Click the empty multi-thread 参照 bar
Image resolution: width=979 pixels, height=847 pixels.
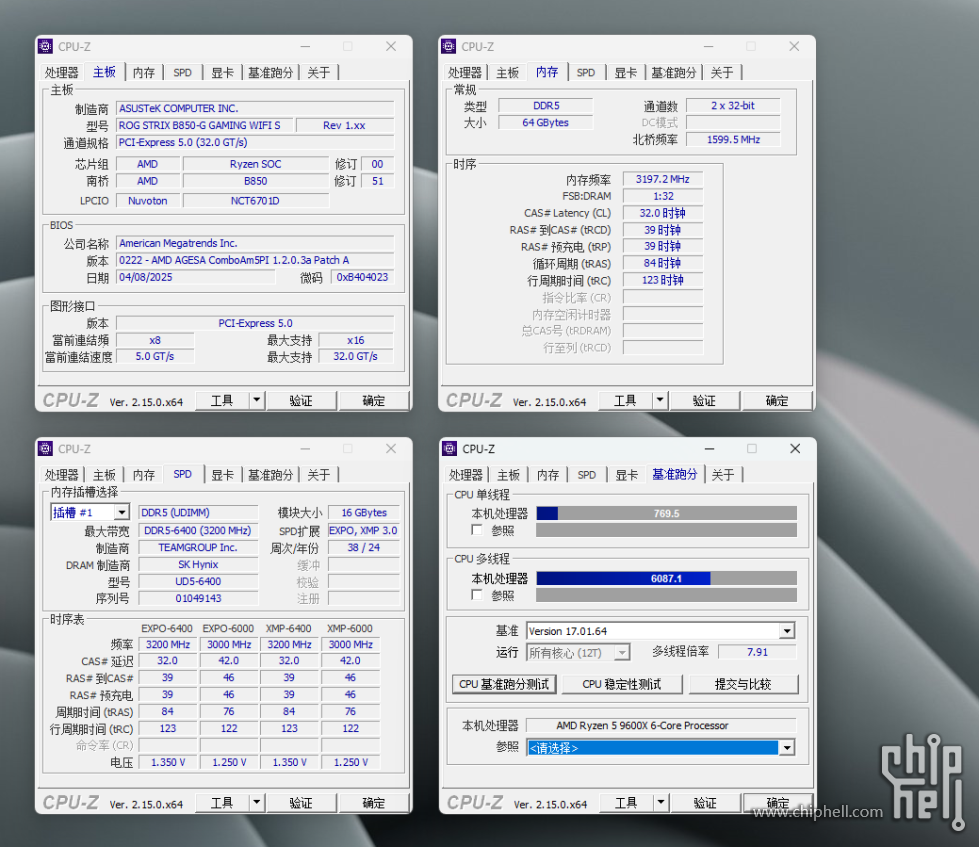pos(666,595)
